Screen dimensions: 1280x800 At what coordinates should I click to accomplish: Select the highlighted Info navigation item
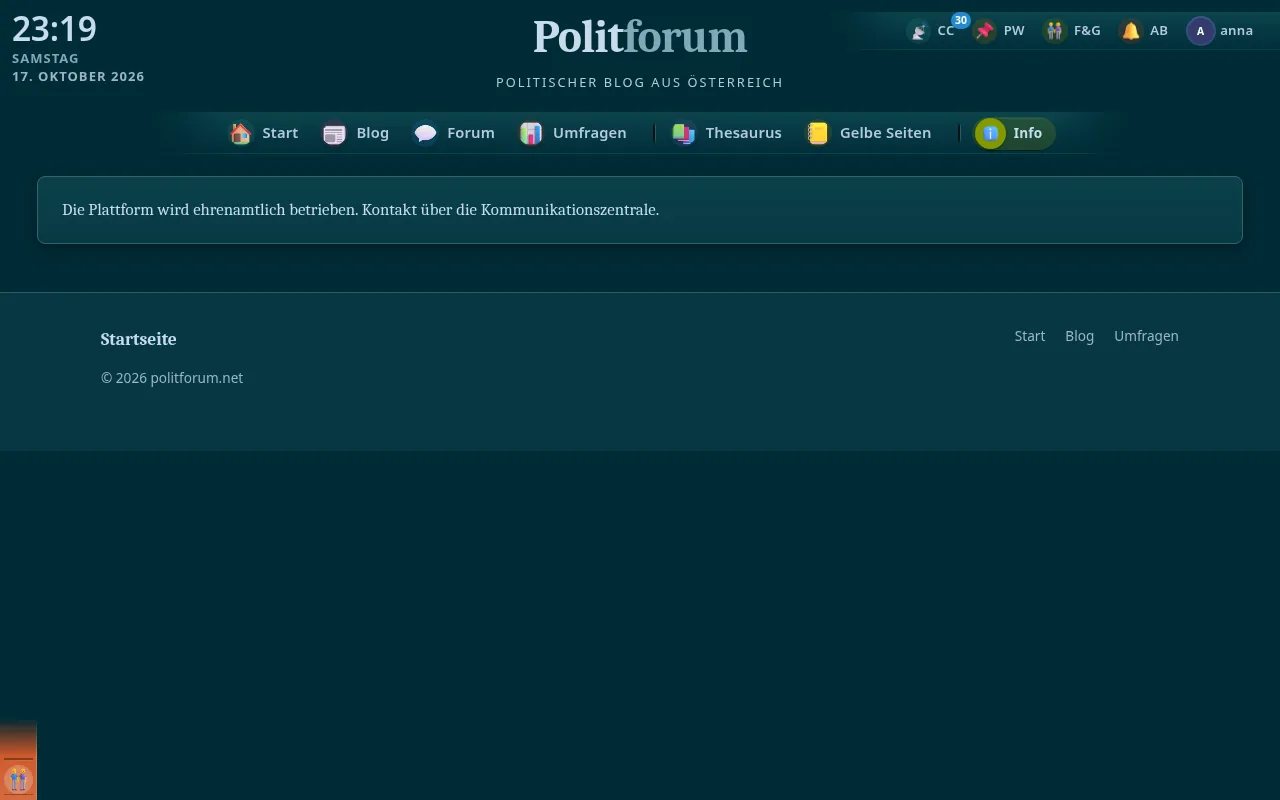[1014, 133]
